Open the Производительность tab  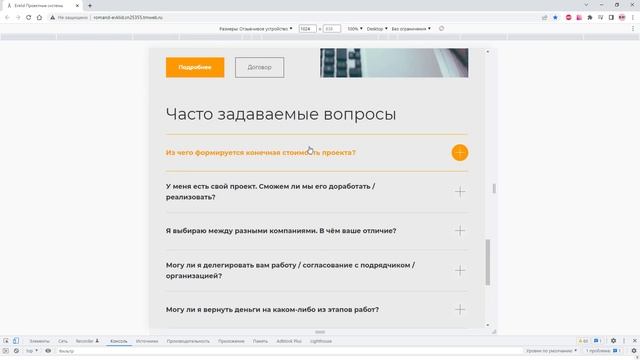tap(188, 341)
